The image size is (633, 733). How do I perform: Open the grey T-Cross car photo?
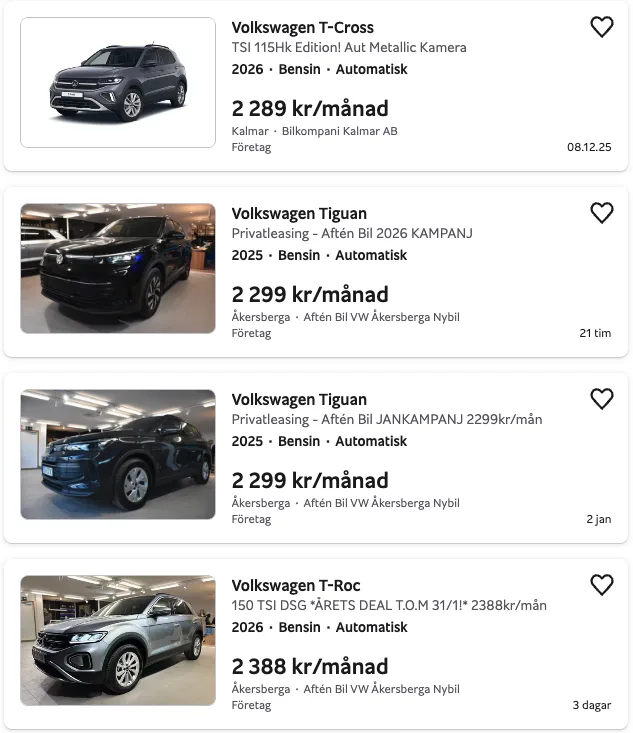[x=118, y=83]
